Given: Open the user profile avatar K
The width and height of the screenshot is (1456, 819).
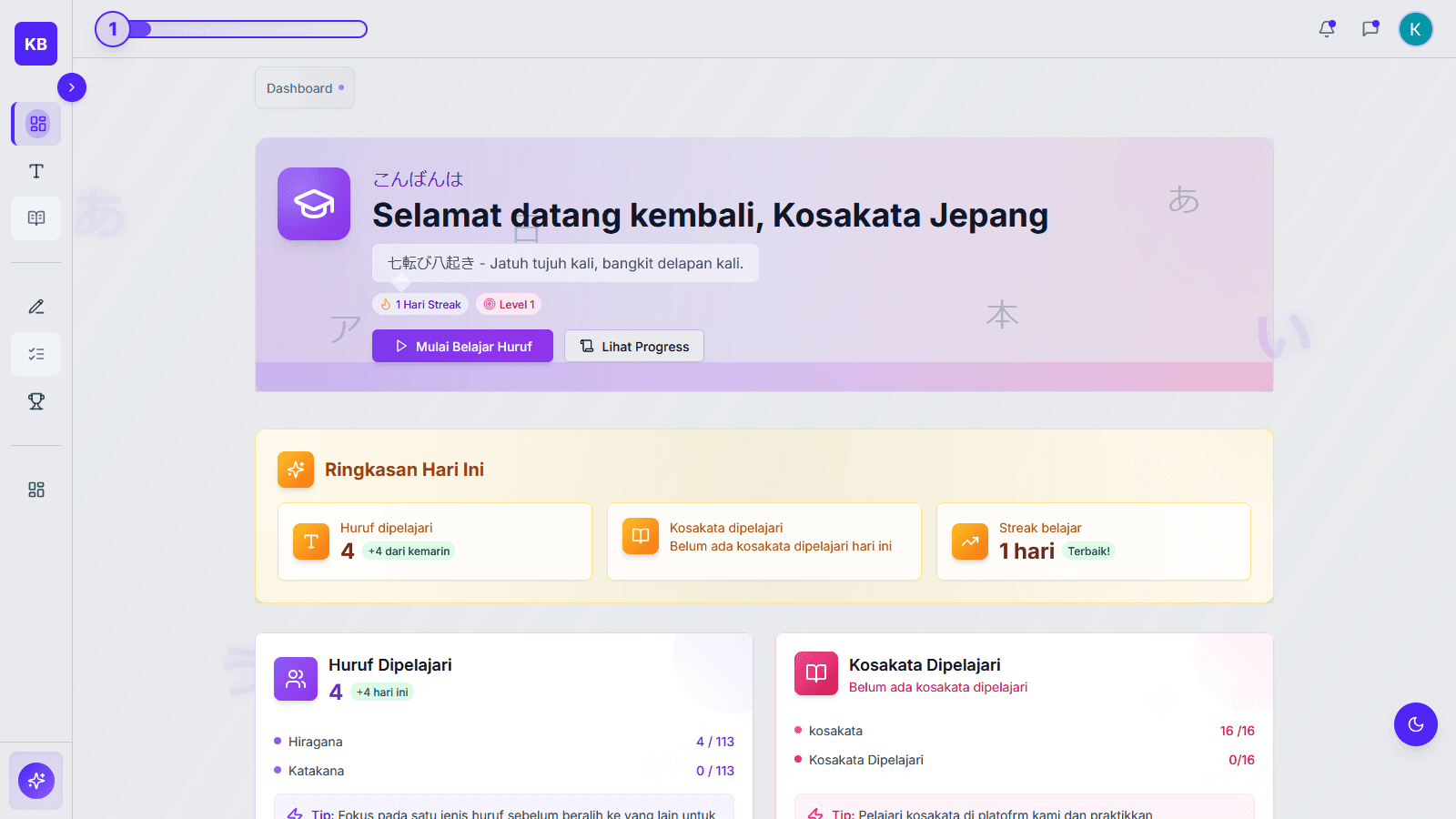Looking at the screenshot, I should point(1415,28).
